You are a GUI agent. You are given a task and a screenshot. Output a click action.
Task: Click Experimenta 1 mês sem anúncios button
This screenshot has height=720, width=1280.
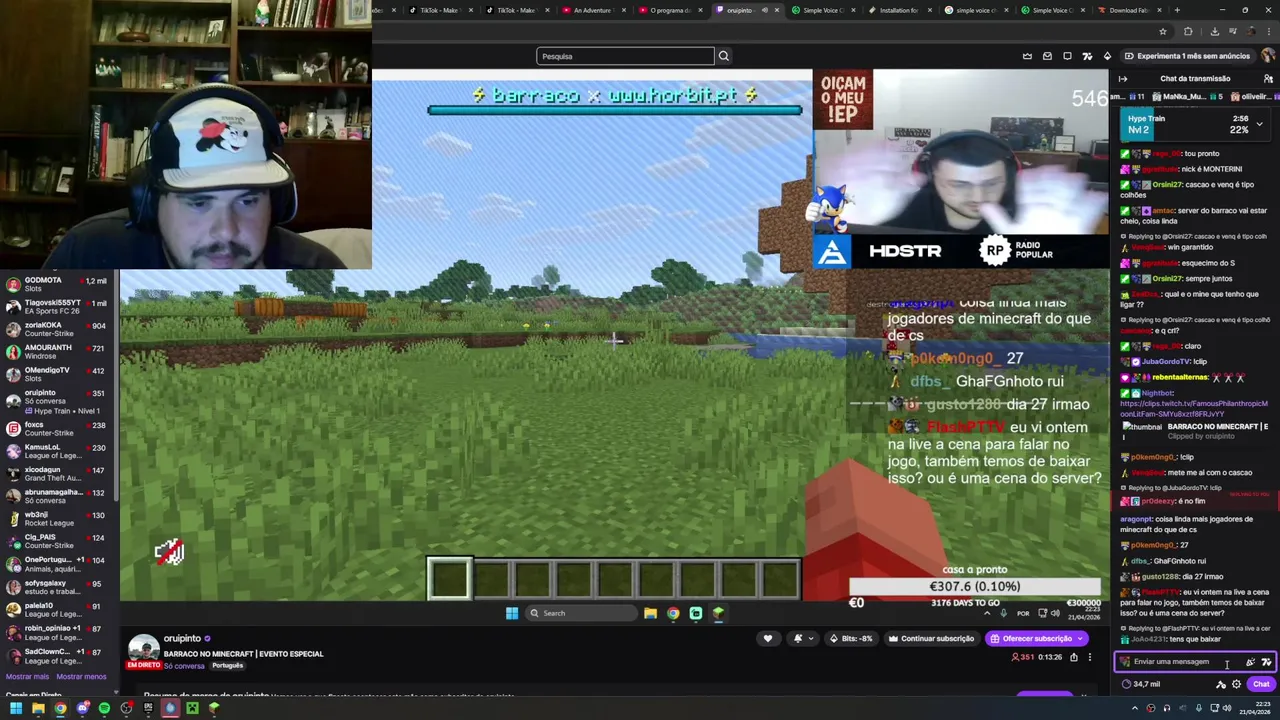1187,56
